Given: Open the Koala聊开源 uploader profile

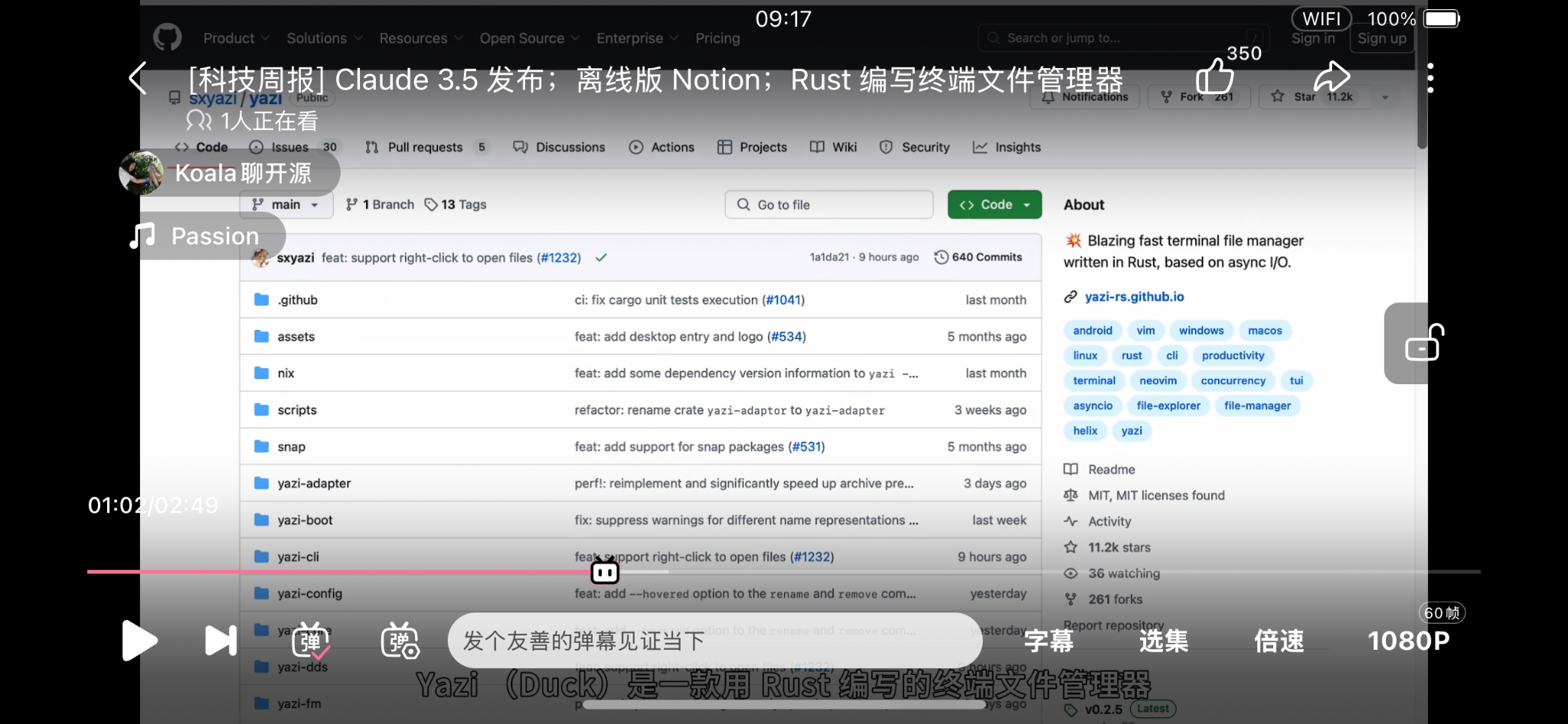Looking at the screenshot, I should click(243, 174).
